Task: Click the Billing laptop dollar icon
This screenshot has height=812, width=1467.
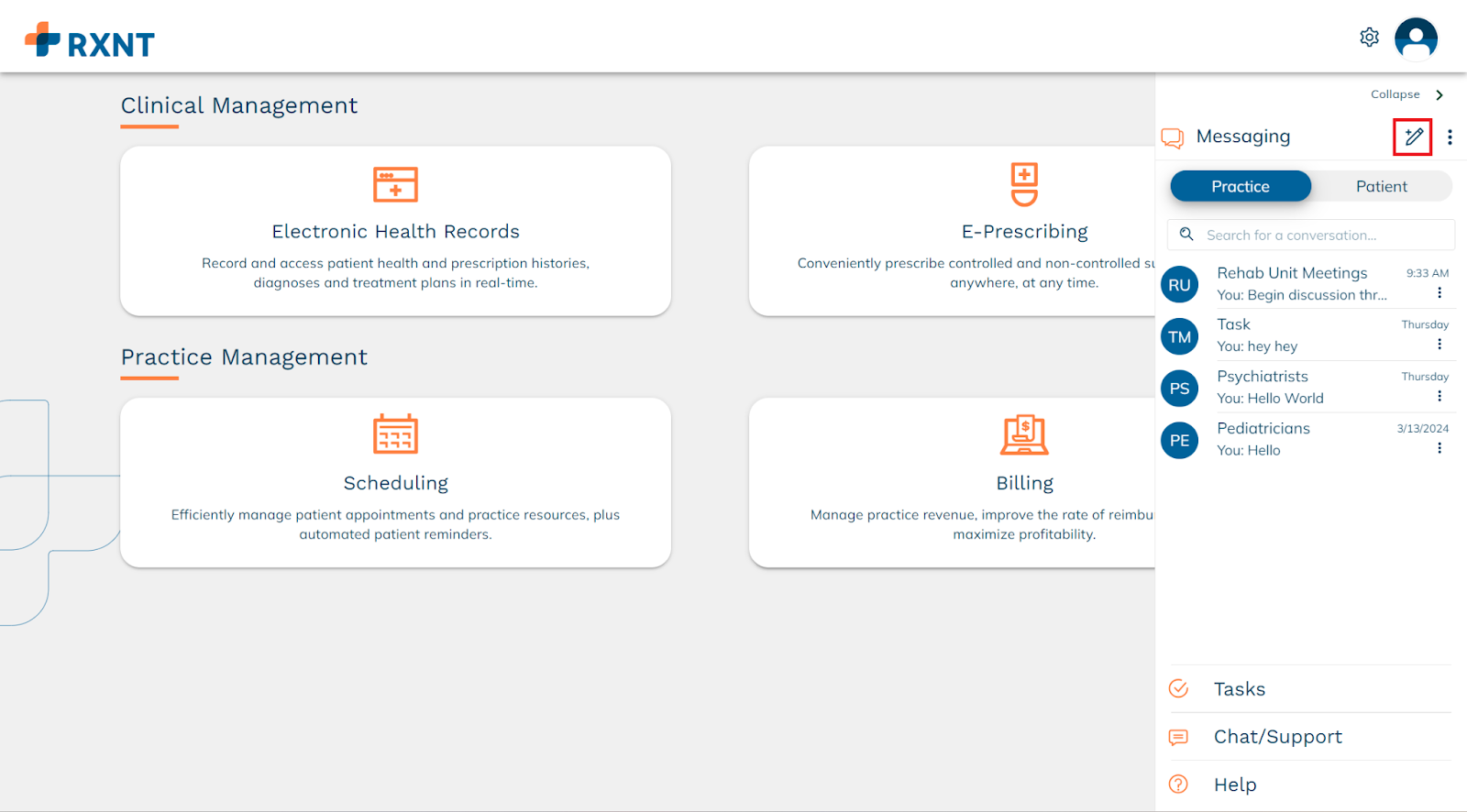Action: point(1024,434)
